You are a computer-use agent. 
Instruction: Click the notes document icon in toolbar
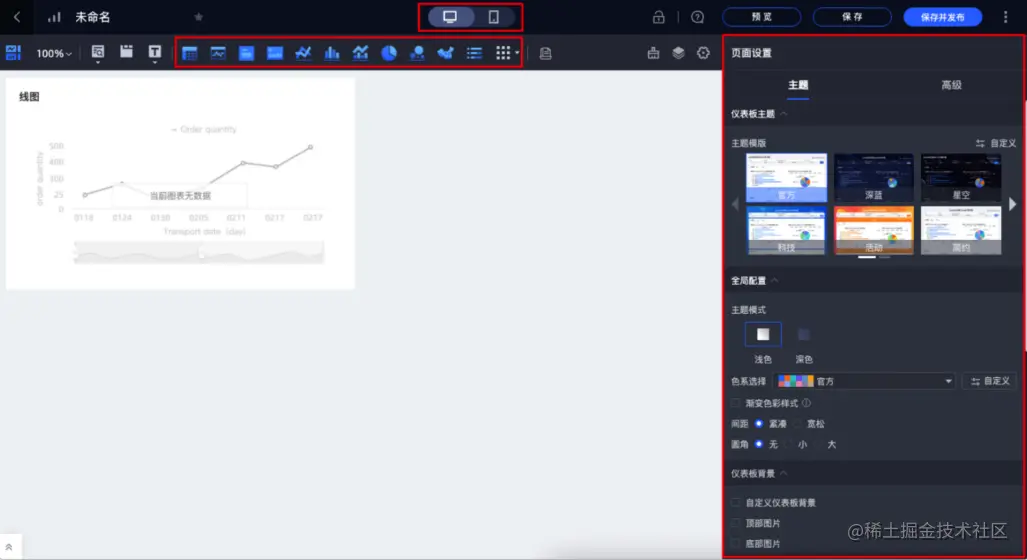tap(546, 54)
